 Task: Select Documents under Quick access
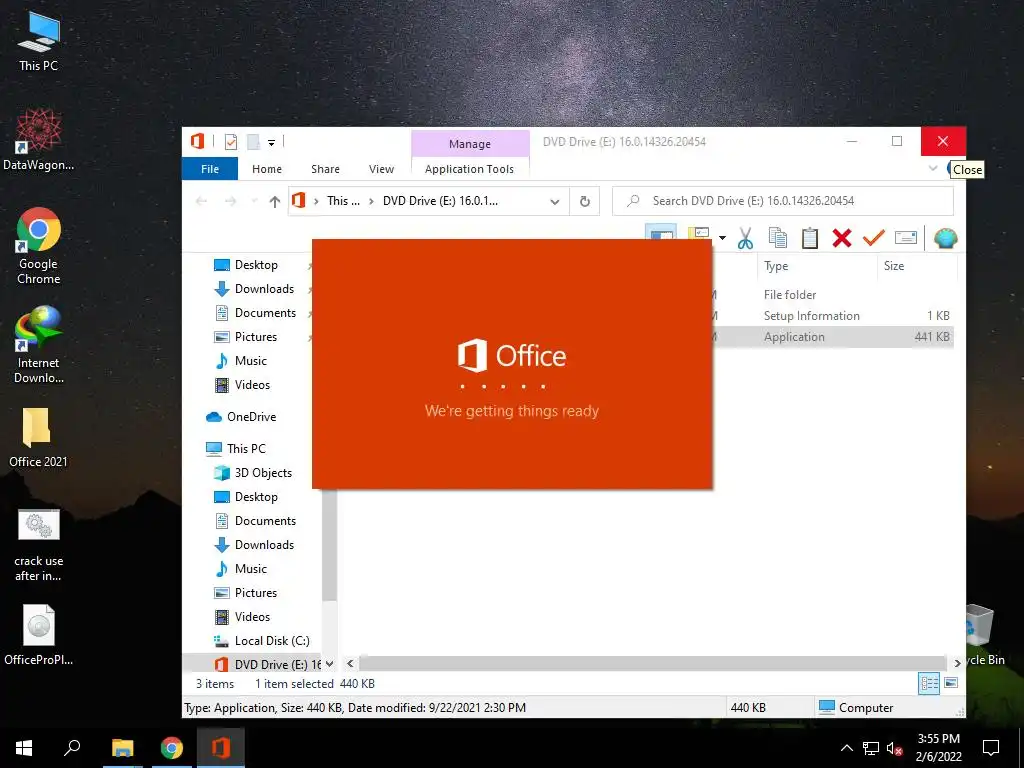pos(264,313)
